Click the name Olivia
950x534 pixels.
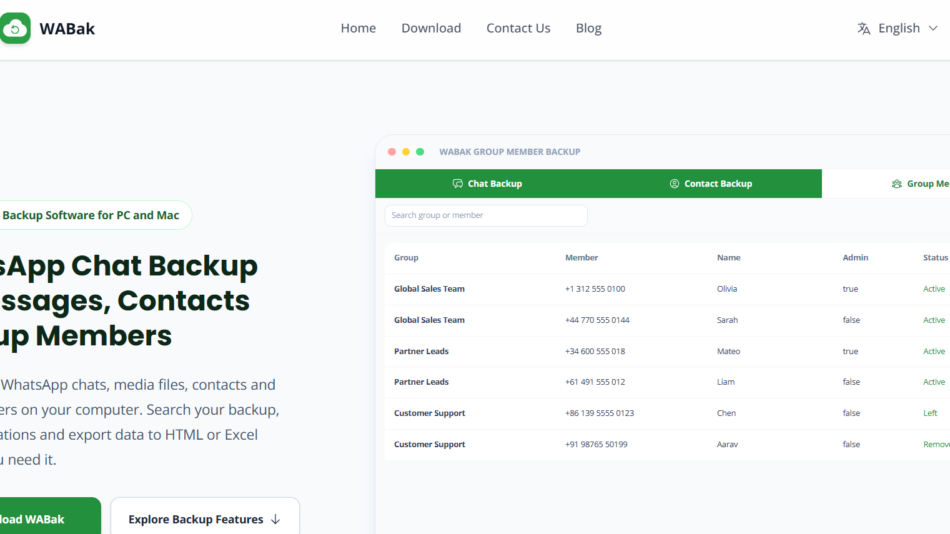[x=727, y=289]
